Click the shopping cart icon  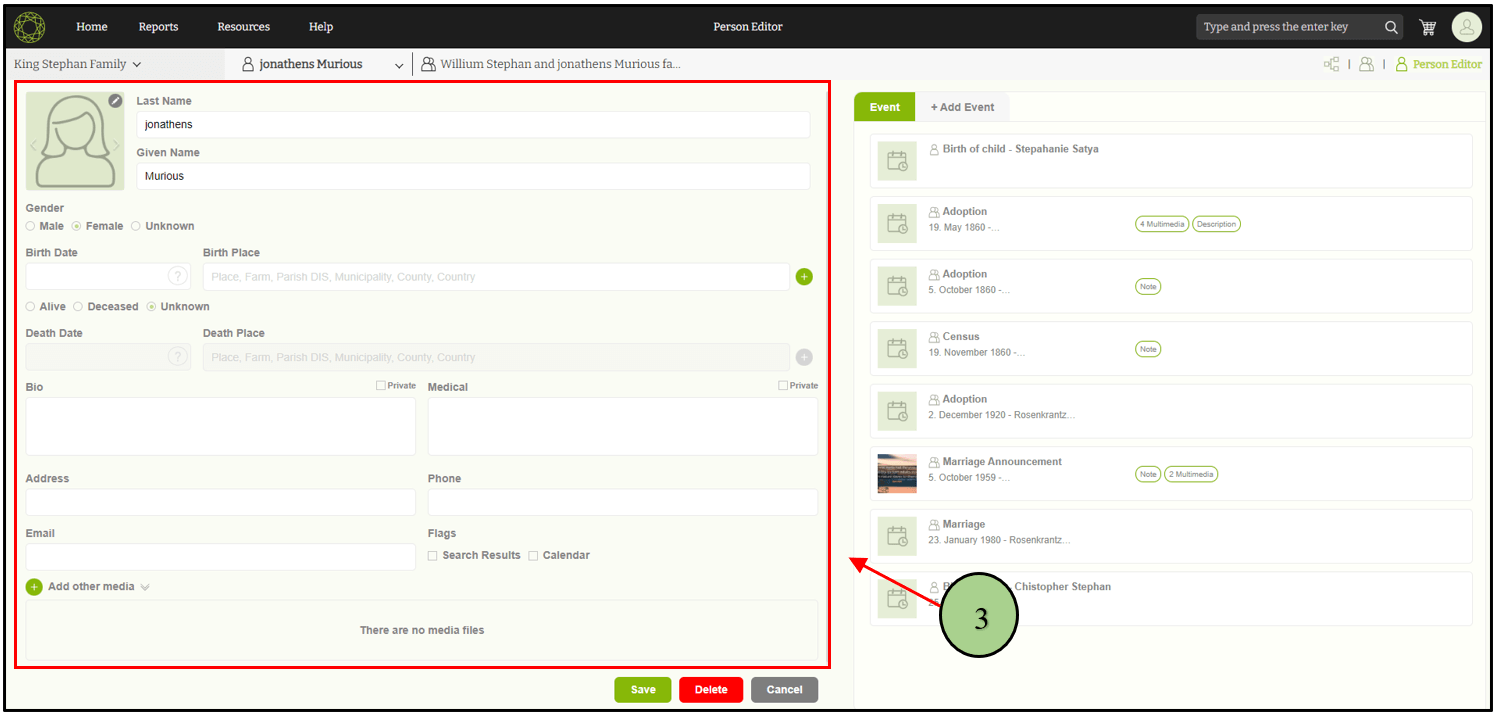tap(1427, 27)
